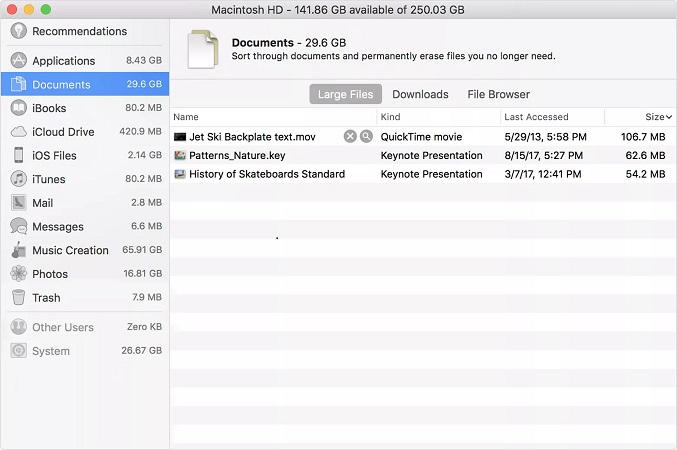Viewport: 677px width, 450px height.
Task: Click the iTunes music note icon
Action: click(x=19, y=179)
